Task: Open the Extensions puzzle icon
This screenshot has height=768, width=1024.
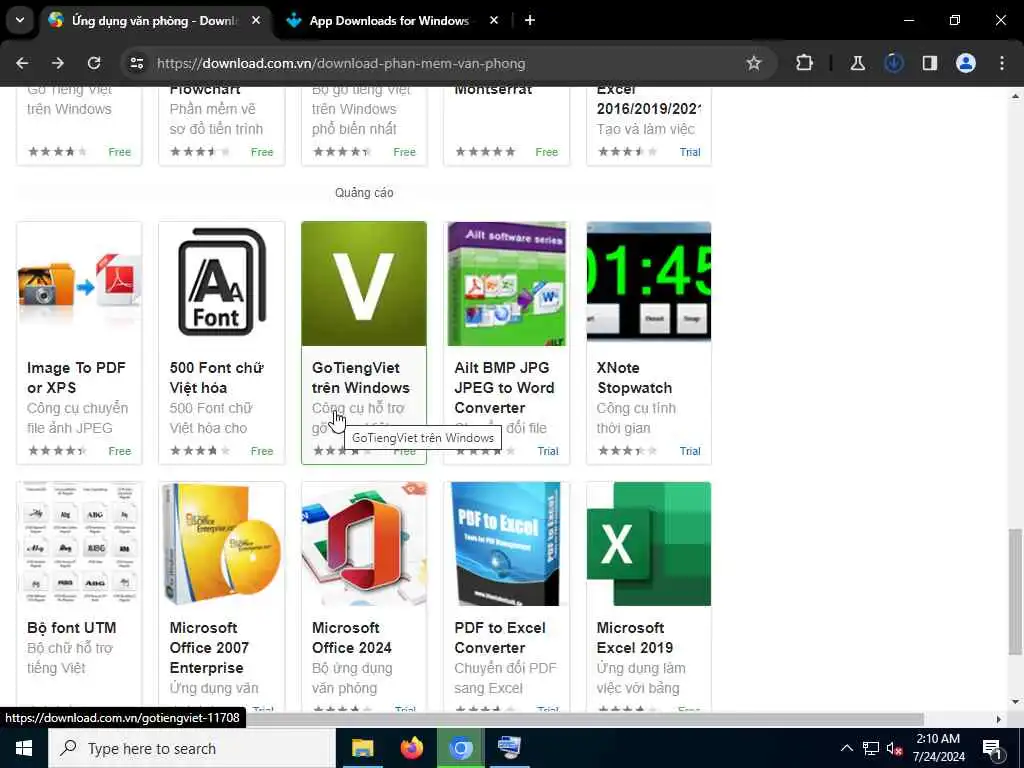Action: 805,63
